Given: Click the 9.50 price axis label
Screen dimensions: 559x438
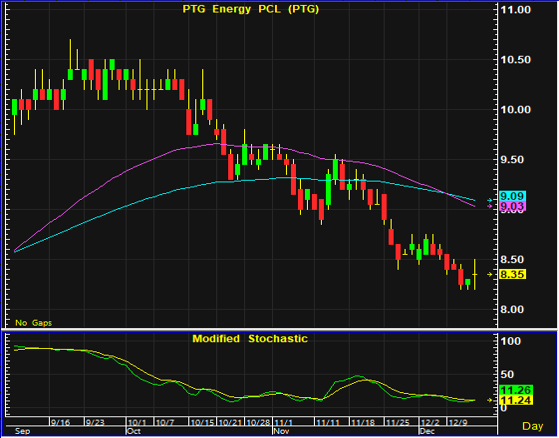Looking at the screenshot, I should [x=513, y=159].
